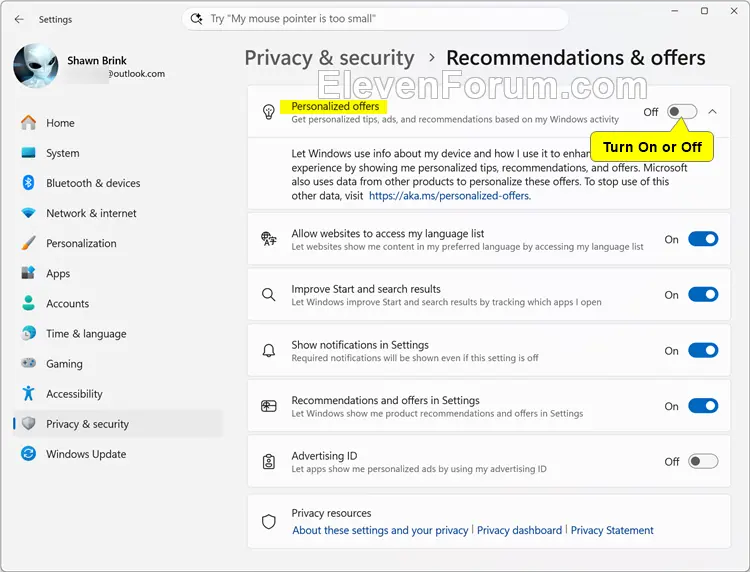Image resolution: width=750 pixels, height=572 pixels.
Task: Click the Advertising ID title text
Action: (324, 456)
